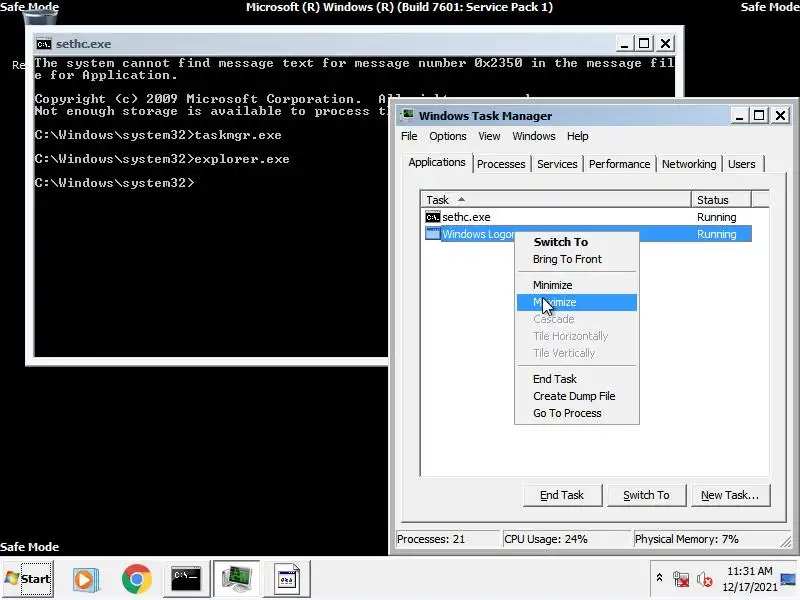Click the Recycle Bin desktop icon
The height and width of the screenshot is (600, 800).
point(39,17)
